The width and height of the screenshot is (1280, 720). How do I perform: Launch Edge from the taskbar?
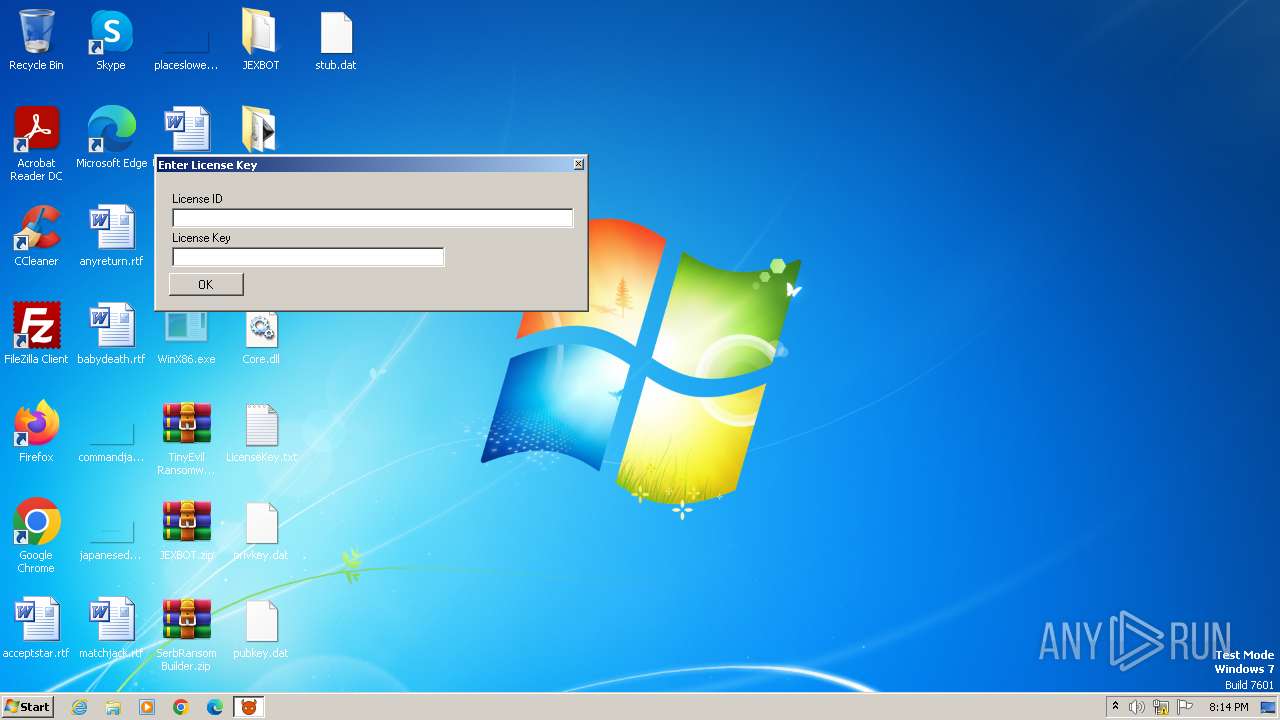click(x=215, y=707)
